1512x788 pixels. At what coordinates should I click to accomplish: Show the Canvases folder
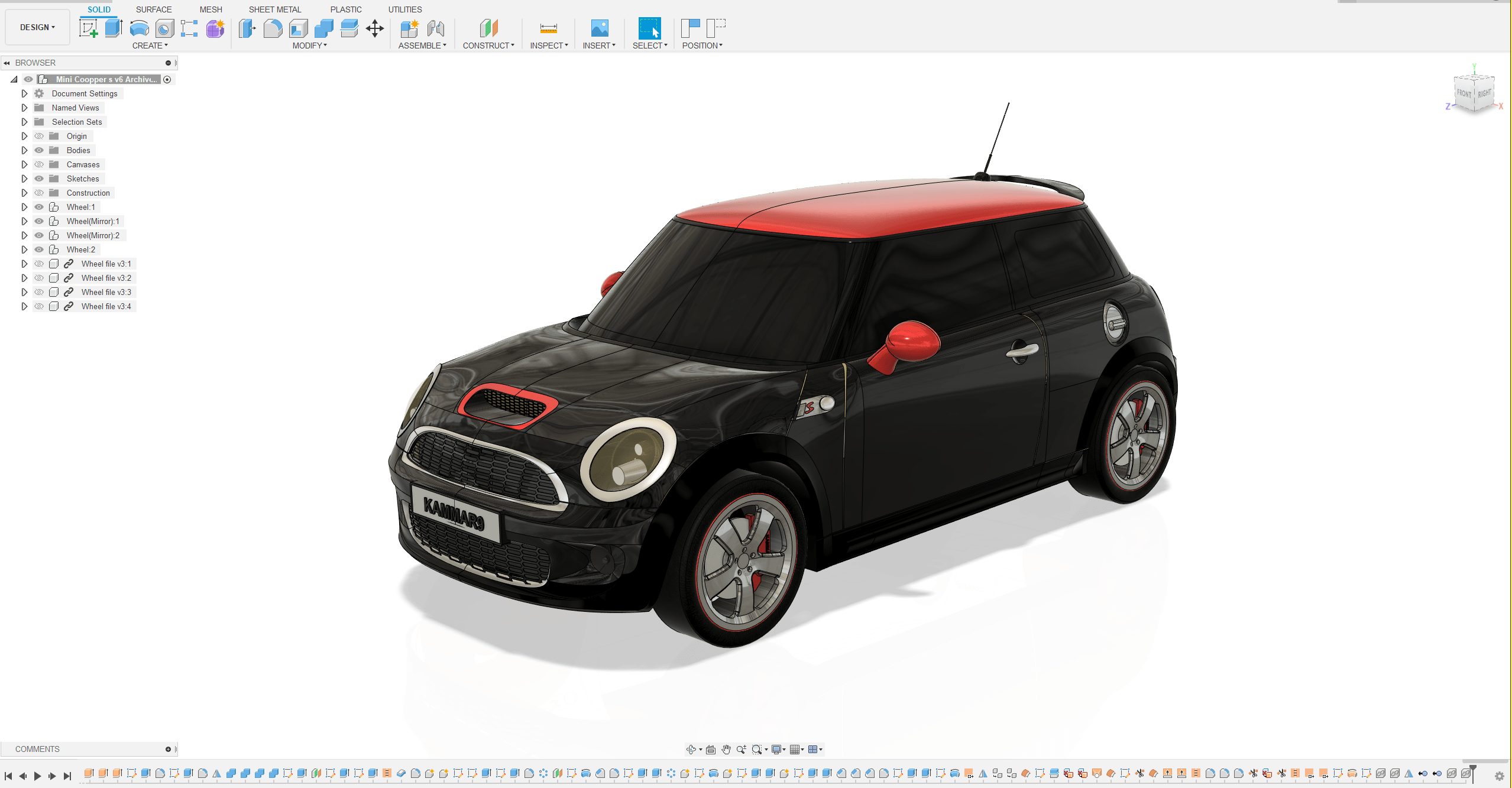[x=39, y=164]
